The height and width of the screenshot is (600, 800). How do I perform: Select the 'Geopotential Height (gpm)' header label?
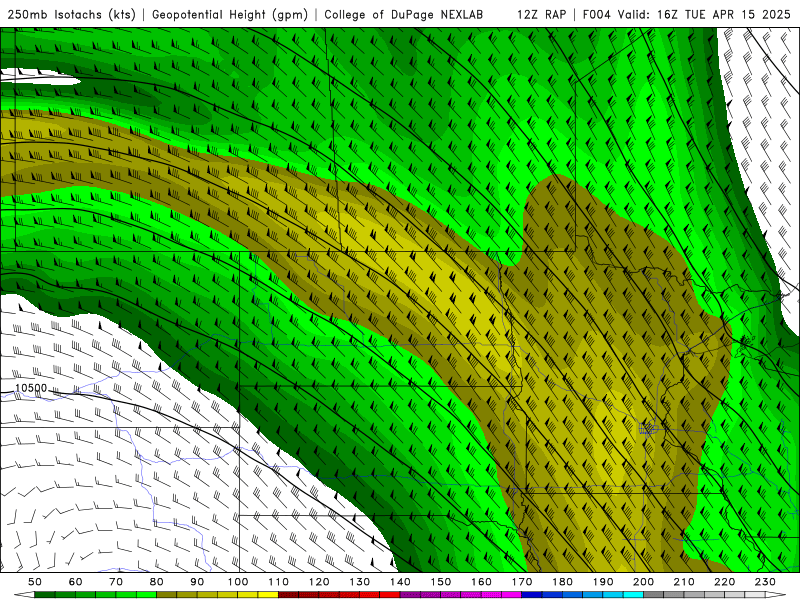click(x=230, y=14)
